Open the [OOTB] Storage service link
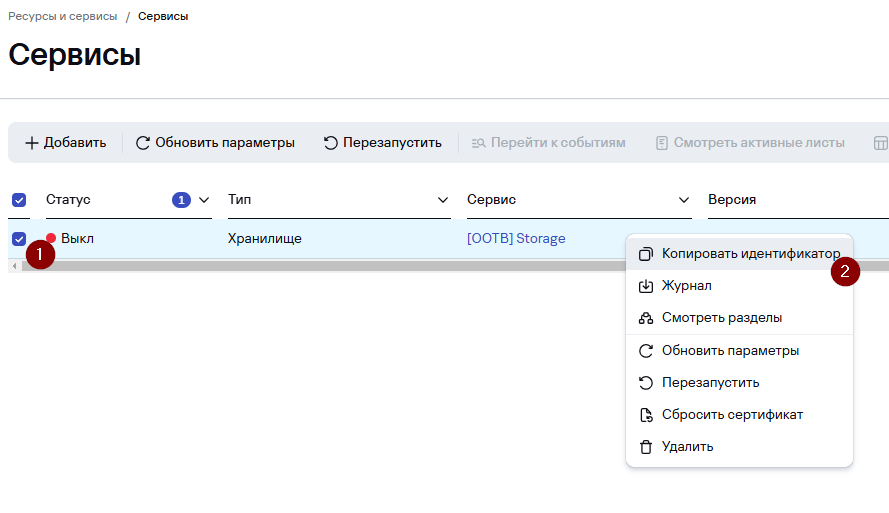This screenshot has height=513, width=889. (516, 239)
